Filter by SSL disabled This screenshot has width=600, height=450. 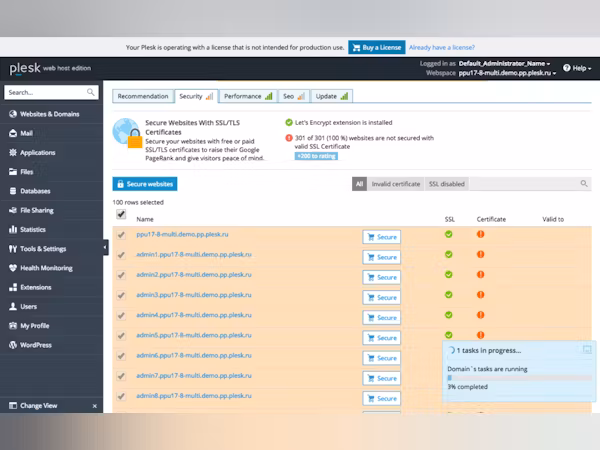click(x=447, y=184)
